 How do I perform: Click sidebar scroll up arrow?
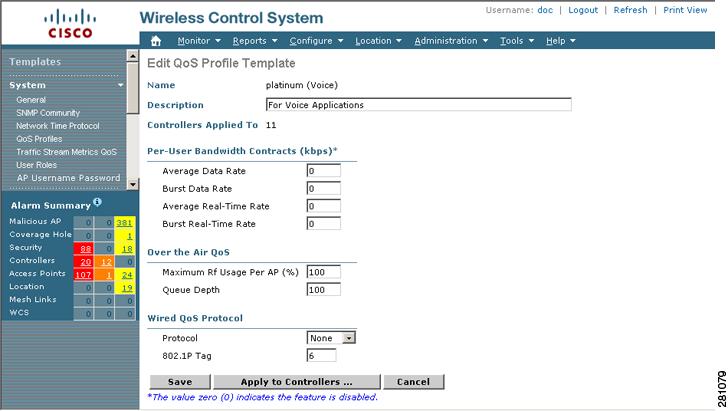point(133,56)
